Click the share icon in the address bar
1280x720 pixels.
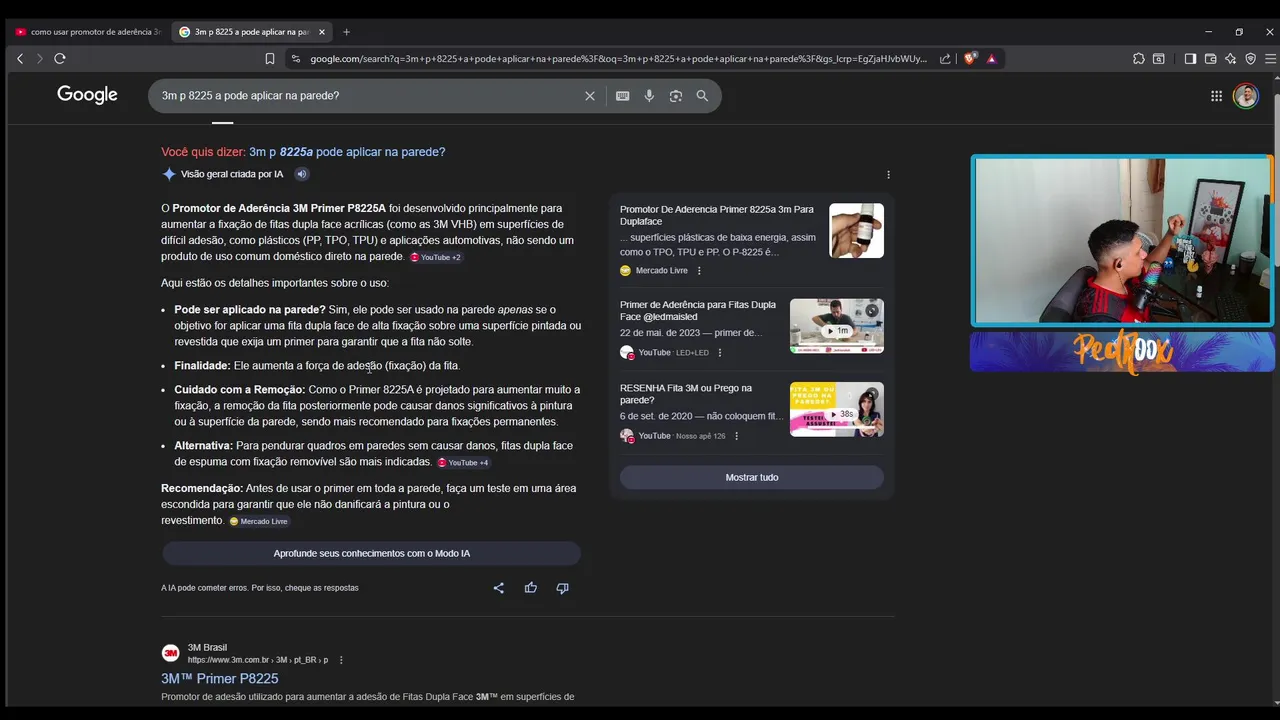[945, 59]
